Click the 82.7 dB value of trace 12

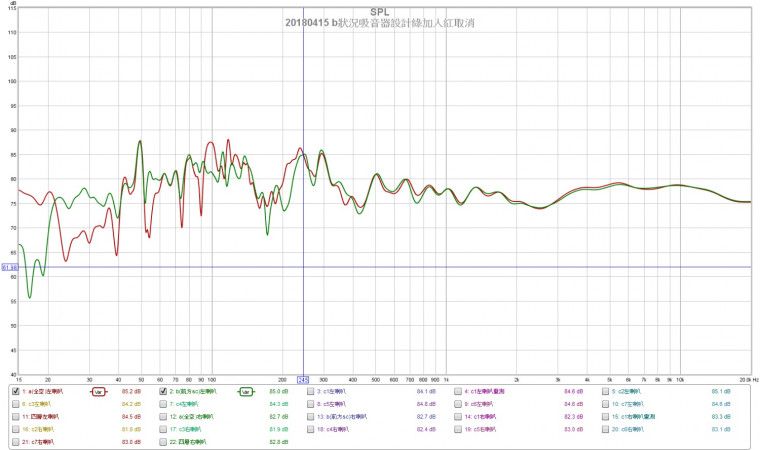[x=279, y=417]
